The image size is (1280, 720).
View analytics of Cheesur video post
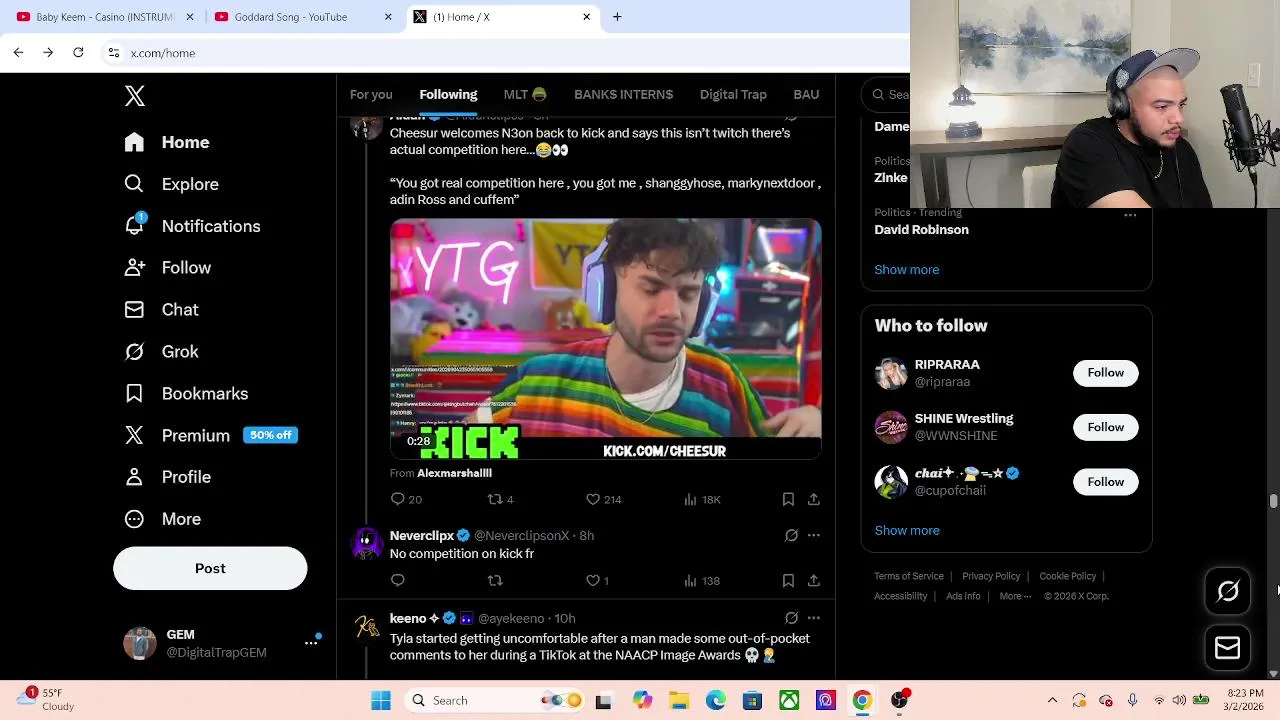(x=702, y=499)
